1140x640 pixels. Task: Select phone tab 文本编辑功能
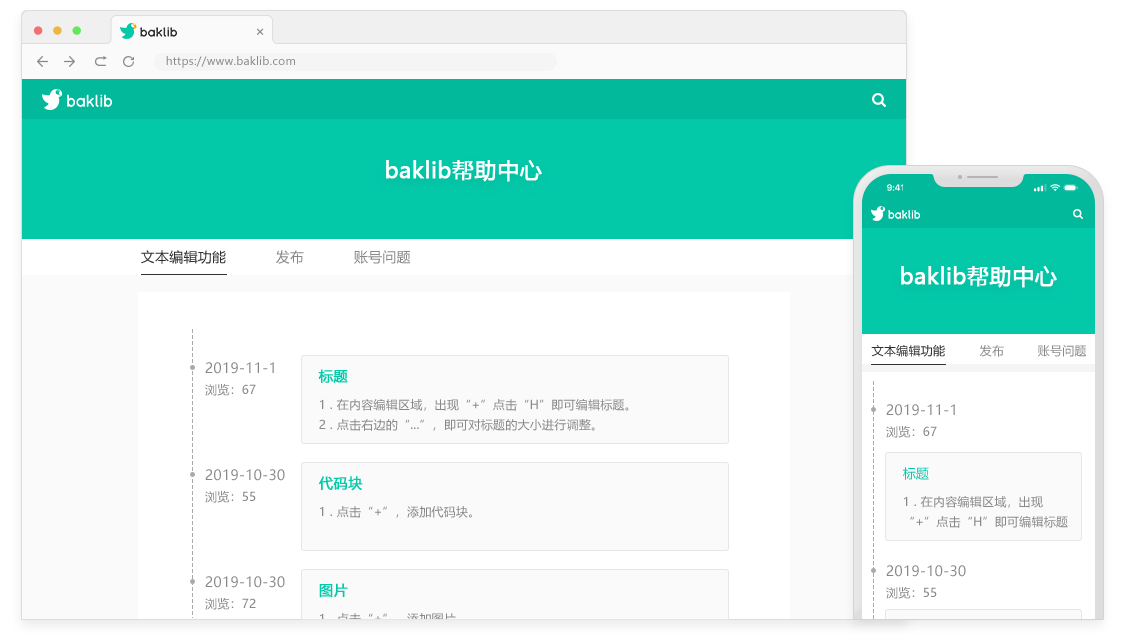[x=908, y=351]
